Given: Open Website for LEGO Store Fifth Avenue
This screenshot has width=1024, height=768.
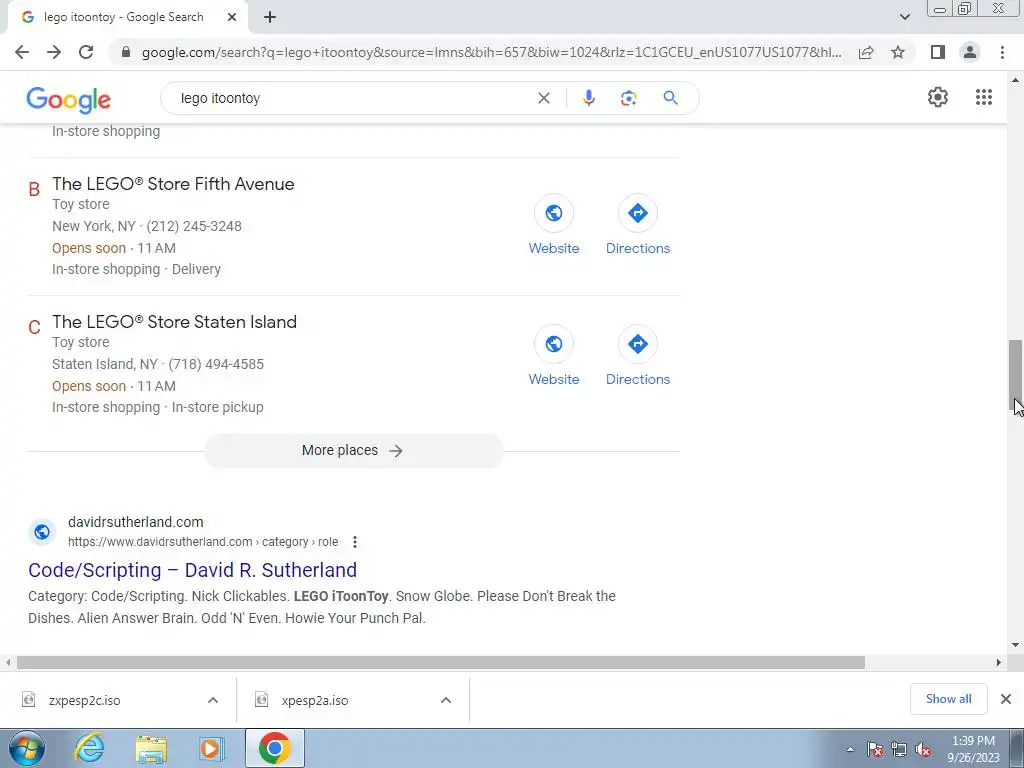Looking at the screenshot, I should pyautogui.click(x=554, y=225).
